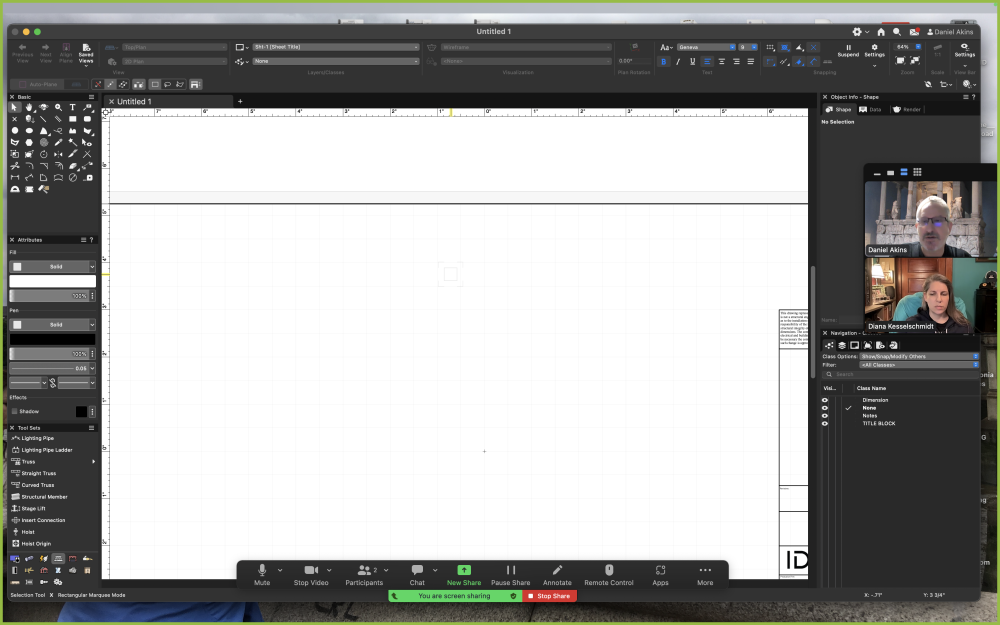Open the Class Options dropdown

tap(918, 356)
